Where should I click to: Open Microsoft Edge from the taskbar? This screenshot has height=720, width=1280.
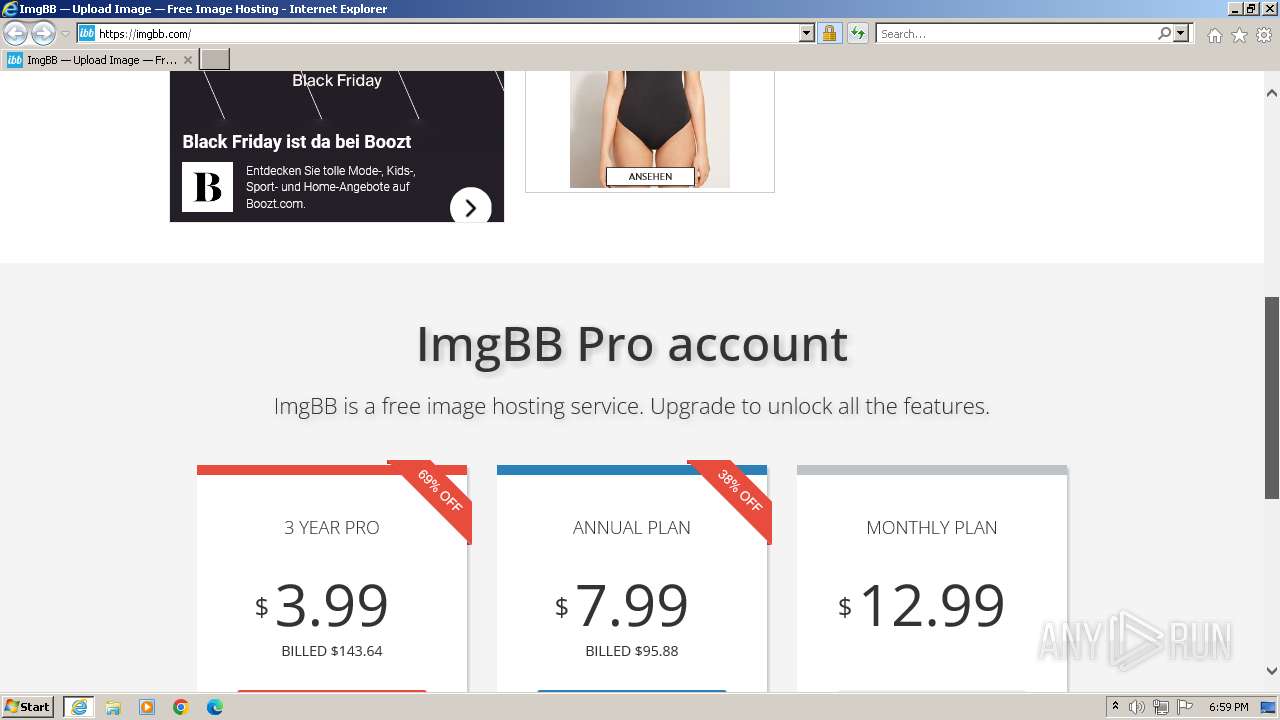tap(215, 707)
